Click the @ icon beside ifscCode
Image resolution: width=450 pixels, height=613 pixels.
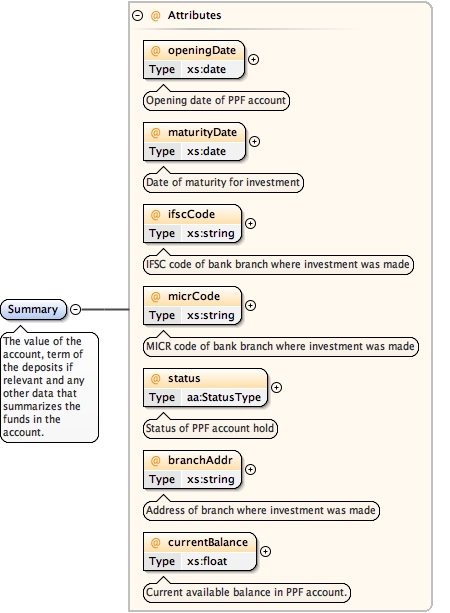click(156, 215)
